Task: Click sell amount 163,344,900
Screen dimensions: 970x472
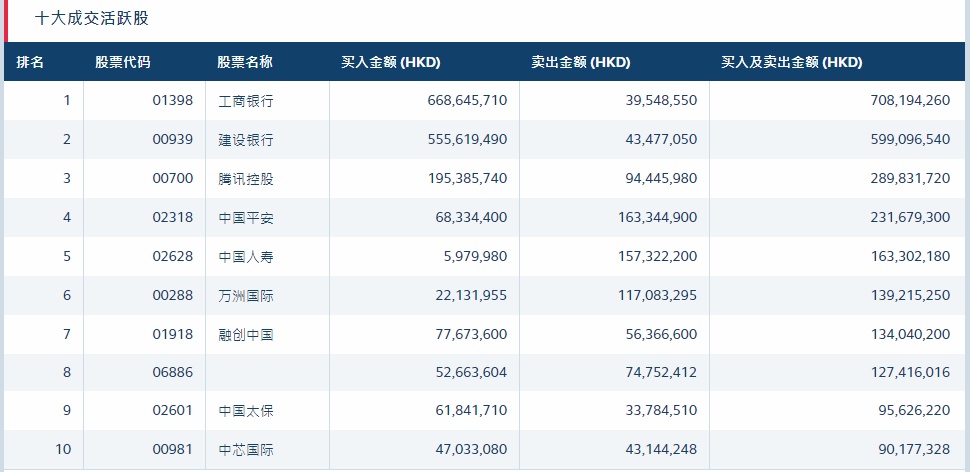Action: [x=657, y=217]
